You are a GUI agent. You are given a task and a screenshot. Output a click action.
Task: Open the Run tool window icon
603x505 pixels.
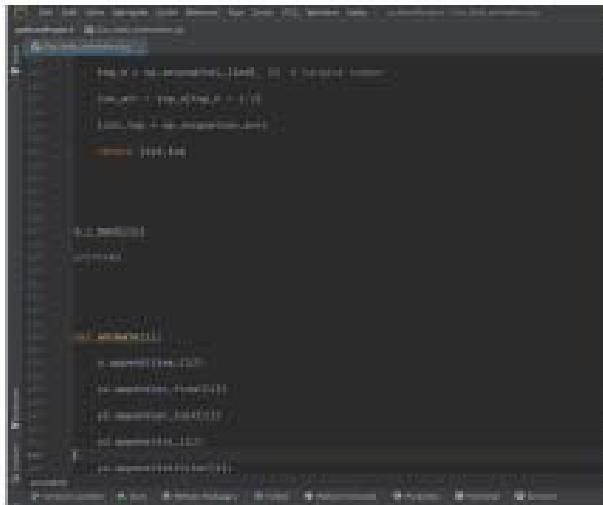pyautogui.click(x=135, y=496)
